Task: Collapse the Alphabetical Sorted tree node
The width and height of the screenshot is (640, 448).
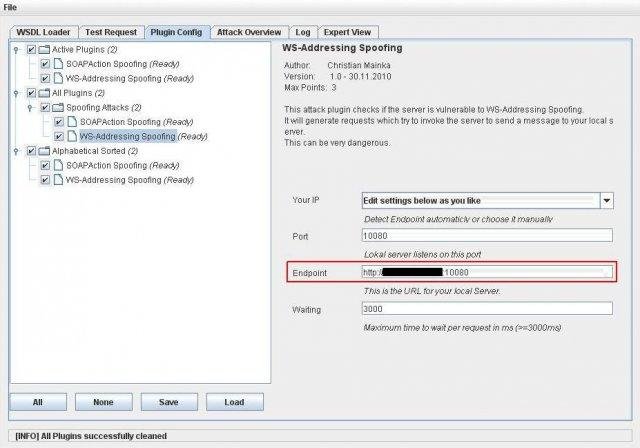Action: (16, 151)
